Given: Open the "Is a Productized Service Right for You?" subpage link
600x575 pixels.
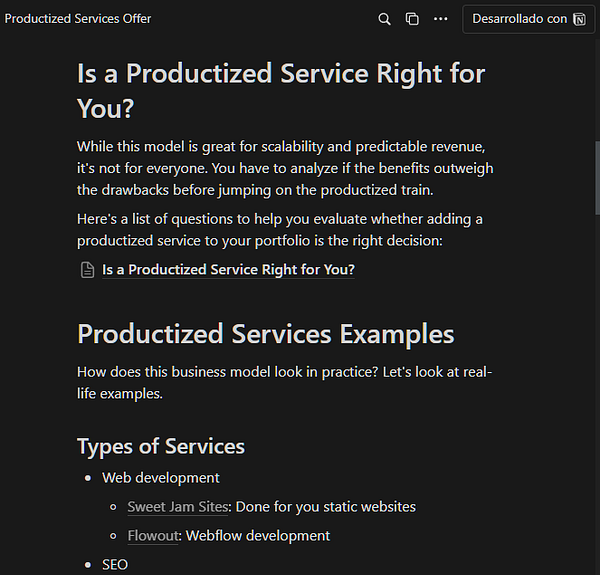Looking at the screenshot, I should (228, 270).
